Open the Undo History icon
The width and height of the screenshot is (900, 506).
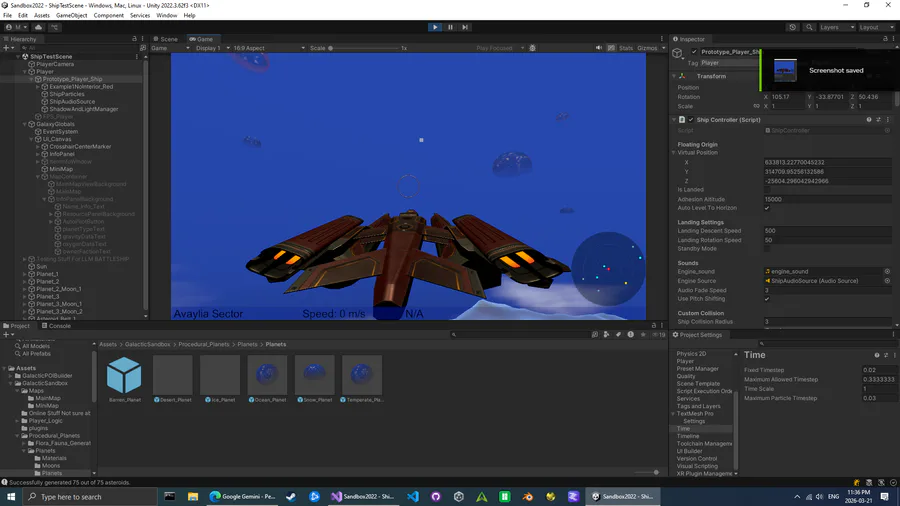(793, 27)
